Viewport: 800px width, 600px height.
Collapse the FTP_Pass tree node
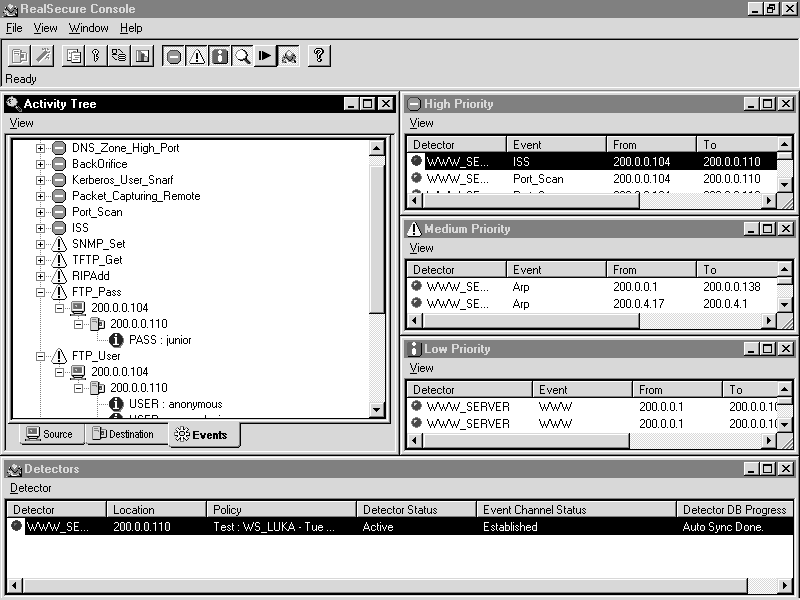(41, 292)
